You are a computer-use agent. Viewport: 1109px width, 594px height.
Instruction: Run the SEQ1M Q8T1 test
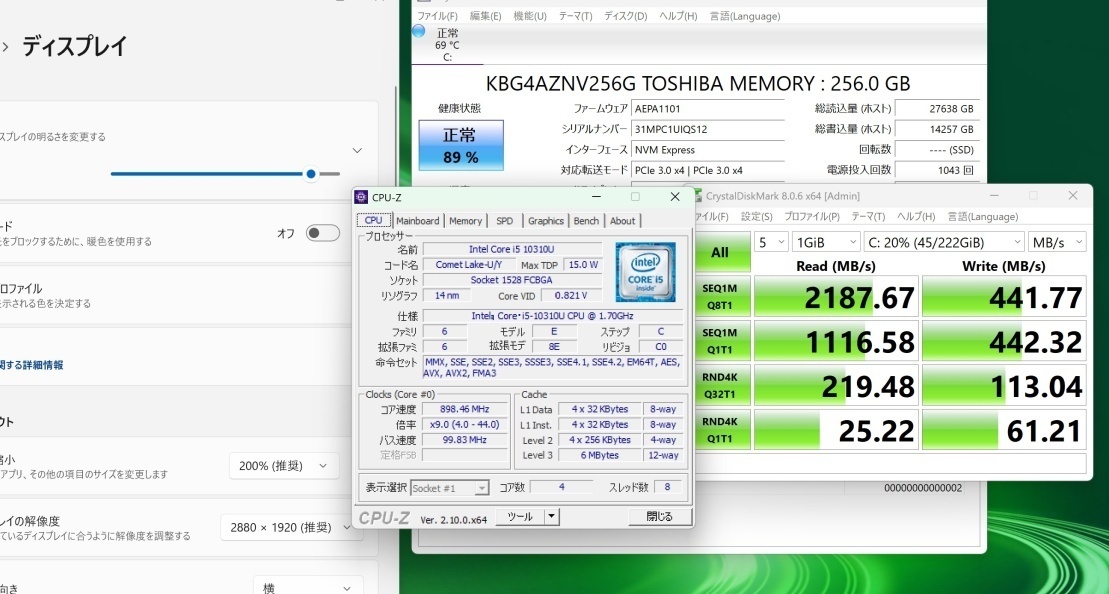click(721, 297)
